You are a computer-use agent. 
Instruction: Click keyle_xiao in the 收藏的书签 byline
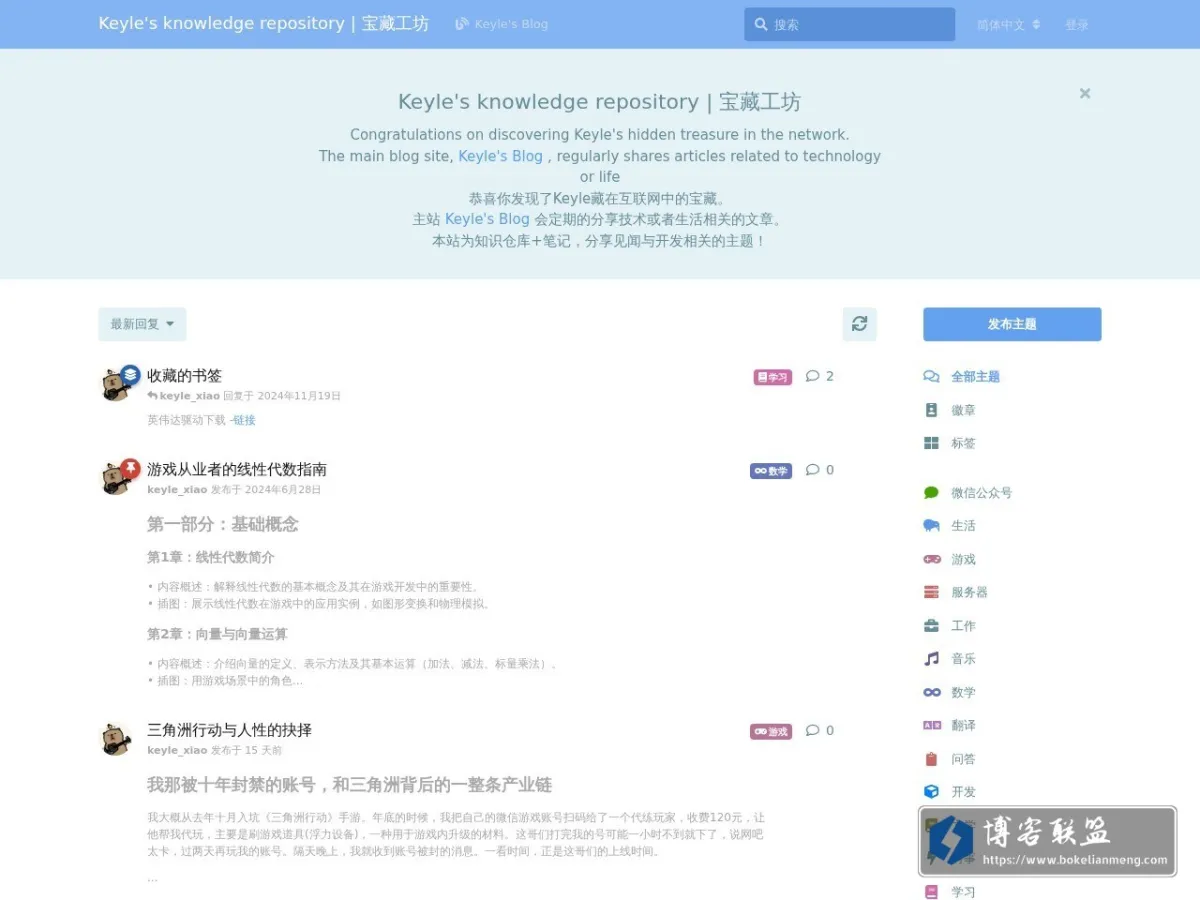pyautogui.click(x=189, y=396)
